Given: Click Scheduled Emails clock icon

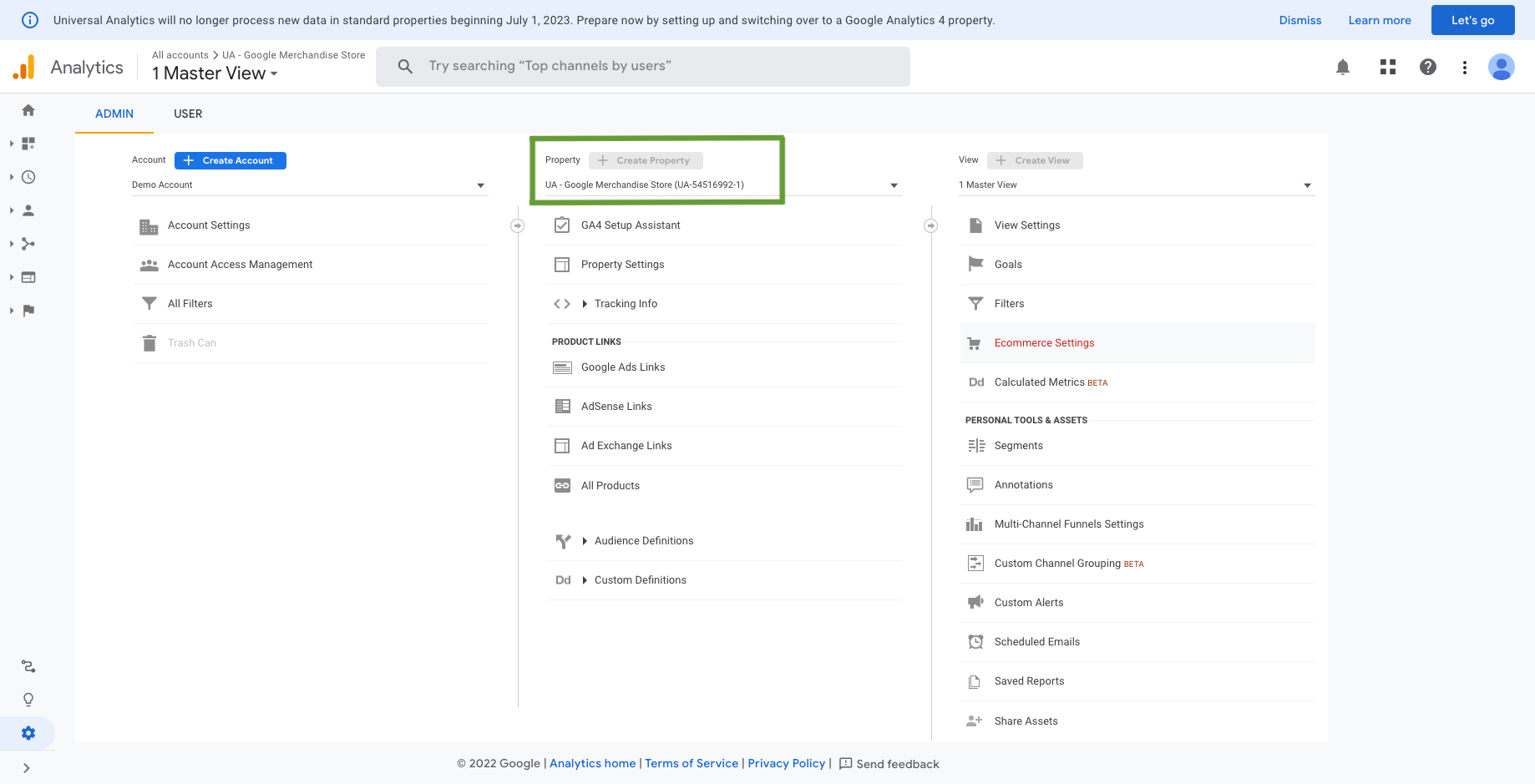Looking at the screenshot, I should (x=975, y=641).
